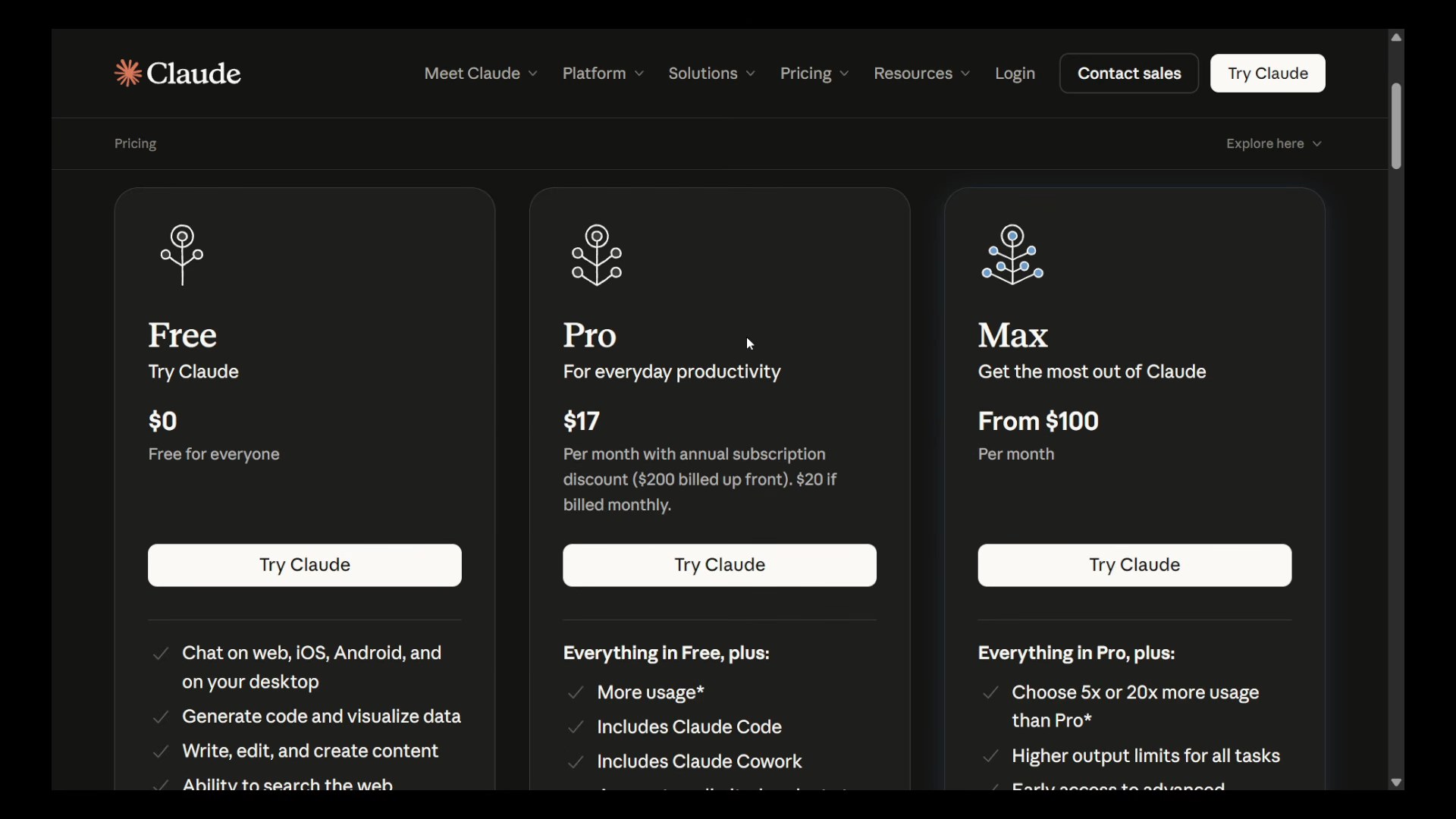The height and width of the screenshot is (819, 1456).
Task: Expand the Solutions menu
Action: (x=711, y=74)
